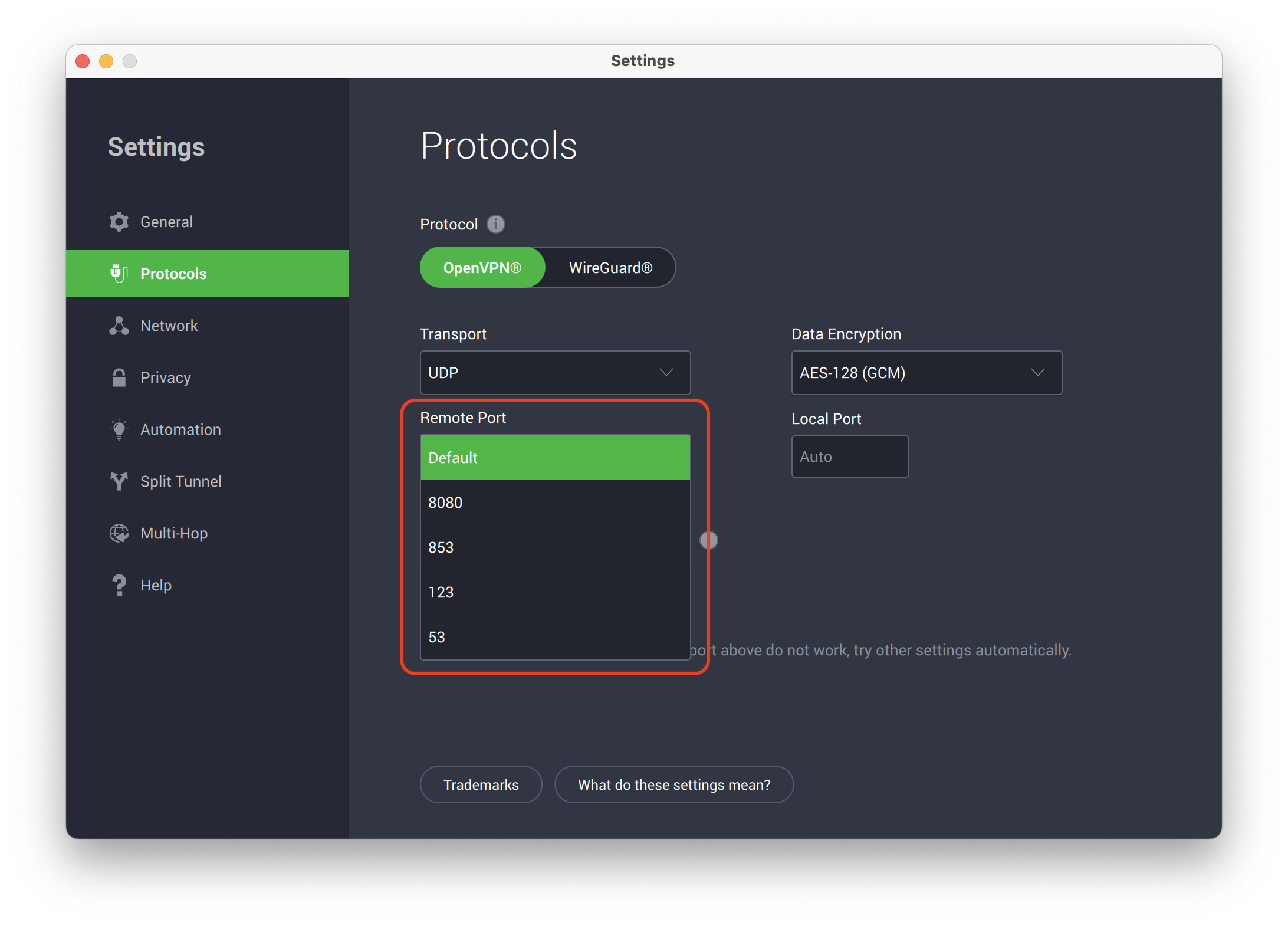Select the OpenVPN protocol toggle
Viewport: 1288px width, 926px height.
click(482, 268)
